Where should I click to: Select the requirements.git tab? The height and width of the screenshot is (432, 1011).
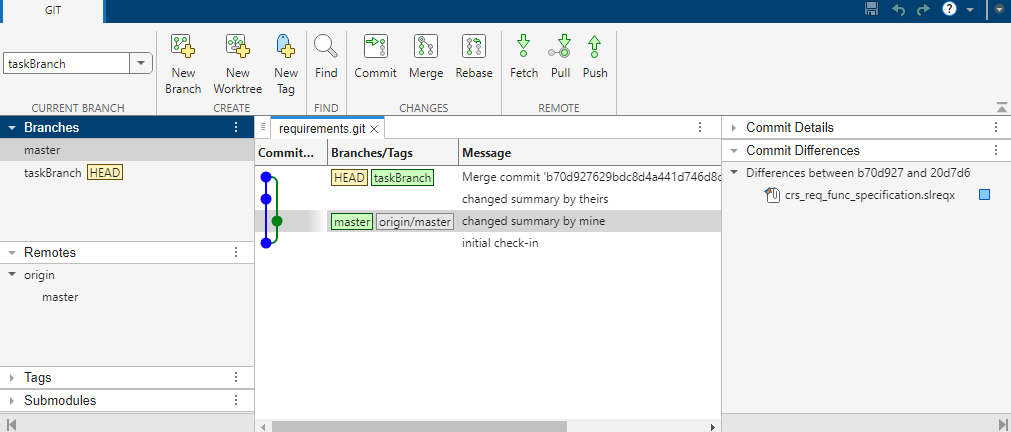[322, 128]
